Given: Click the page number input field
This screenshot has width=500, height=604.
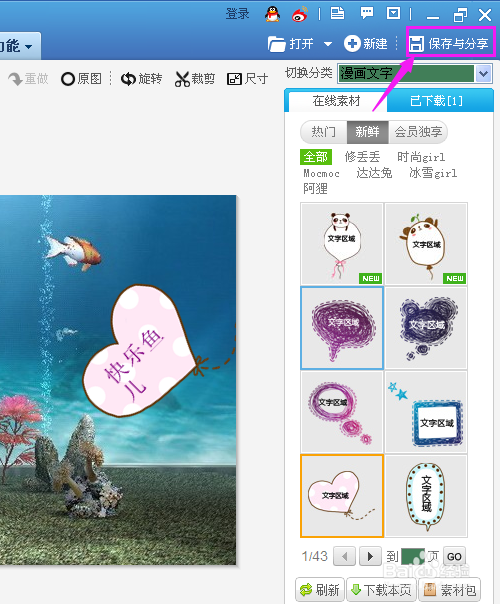Looking at the screenshot, I should click(413, 556).
